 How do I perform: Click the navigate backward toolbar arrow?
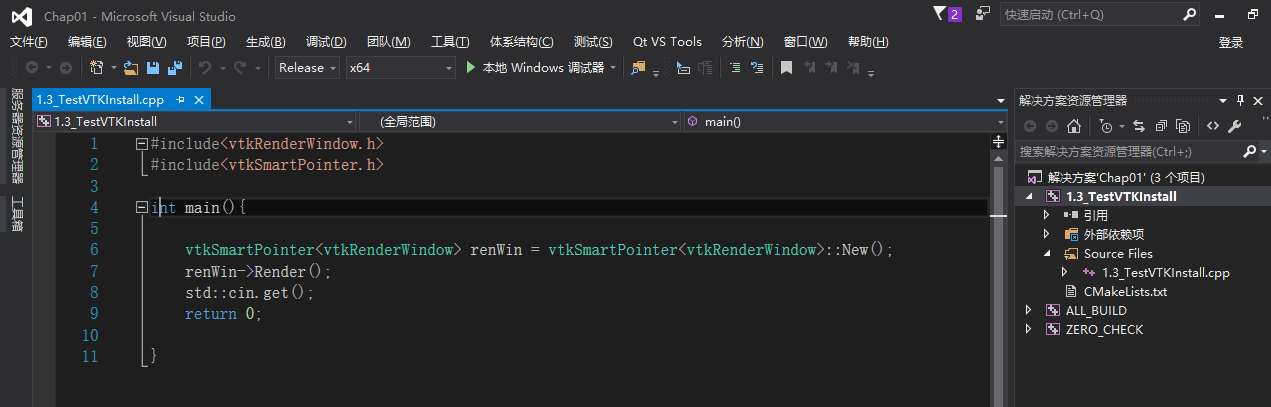(x=32, y=68)
